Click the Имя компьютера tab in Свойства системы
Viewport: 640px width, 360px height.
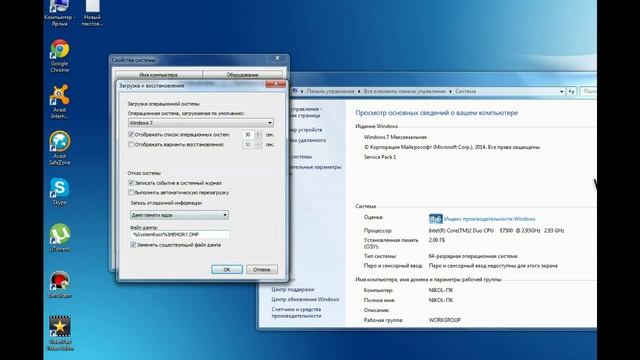point(158,75)
